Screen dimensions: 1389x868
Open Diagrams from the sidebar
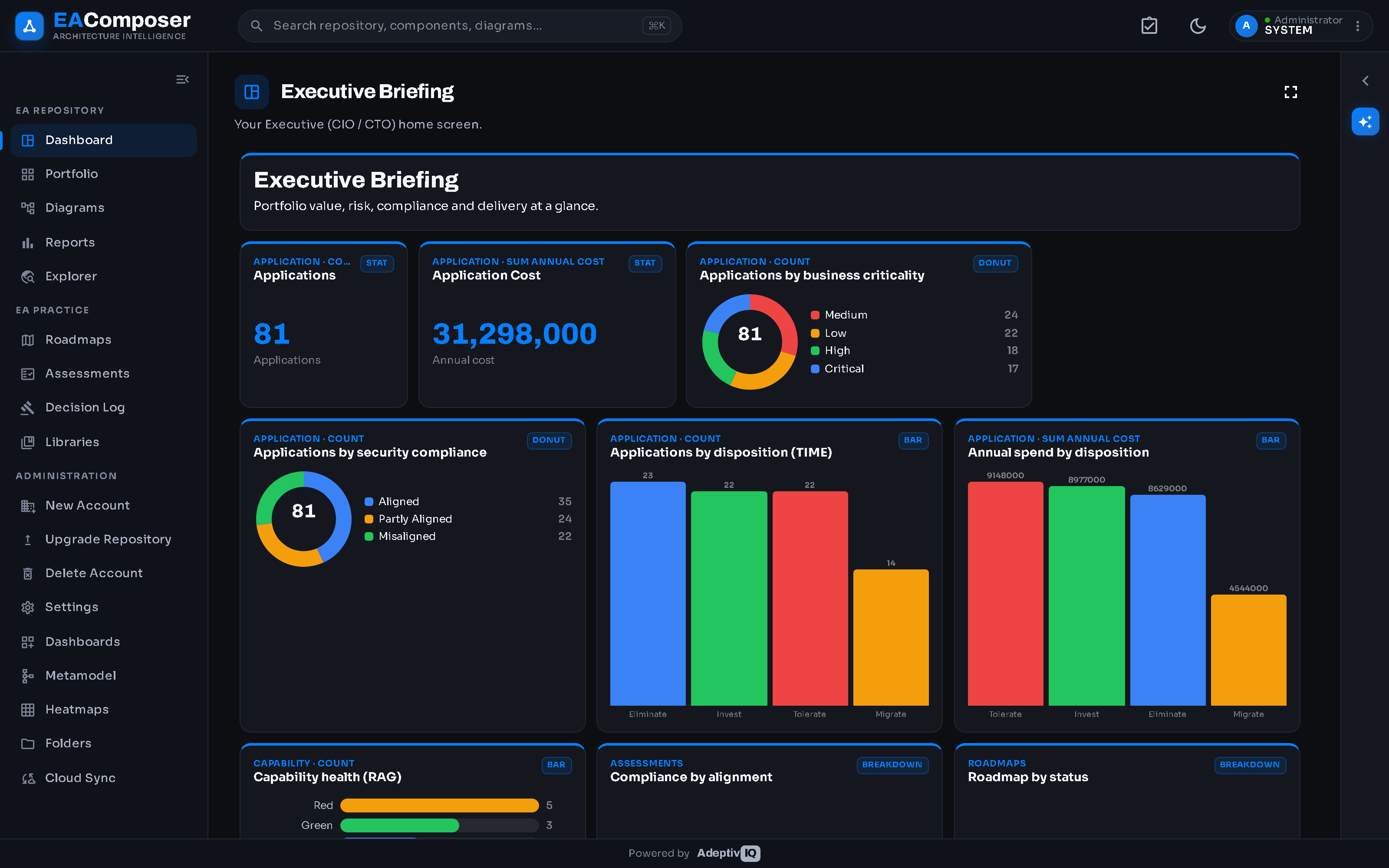click(x=104, y=208)
